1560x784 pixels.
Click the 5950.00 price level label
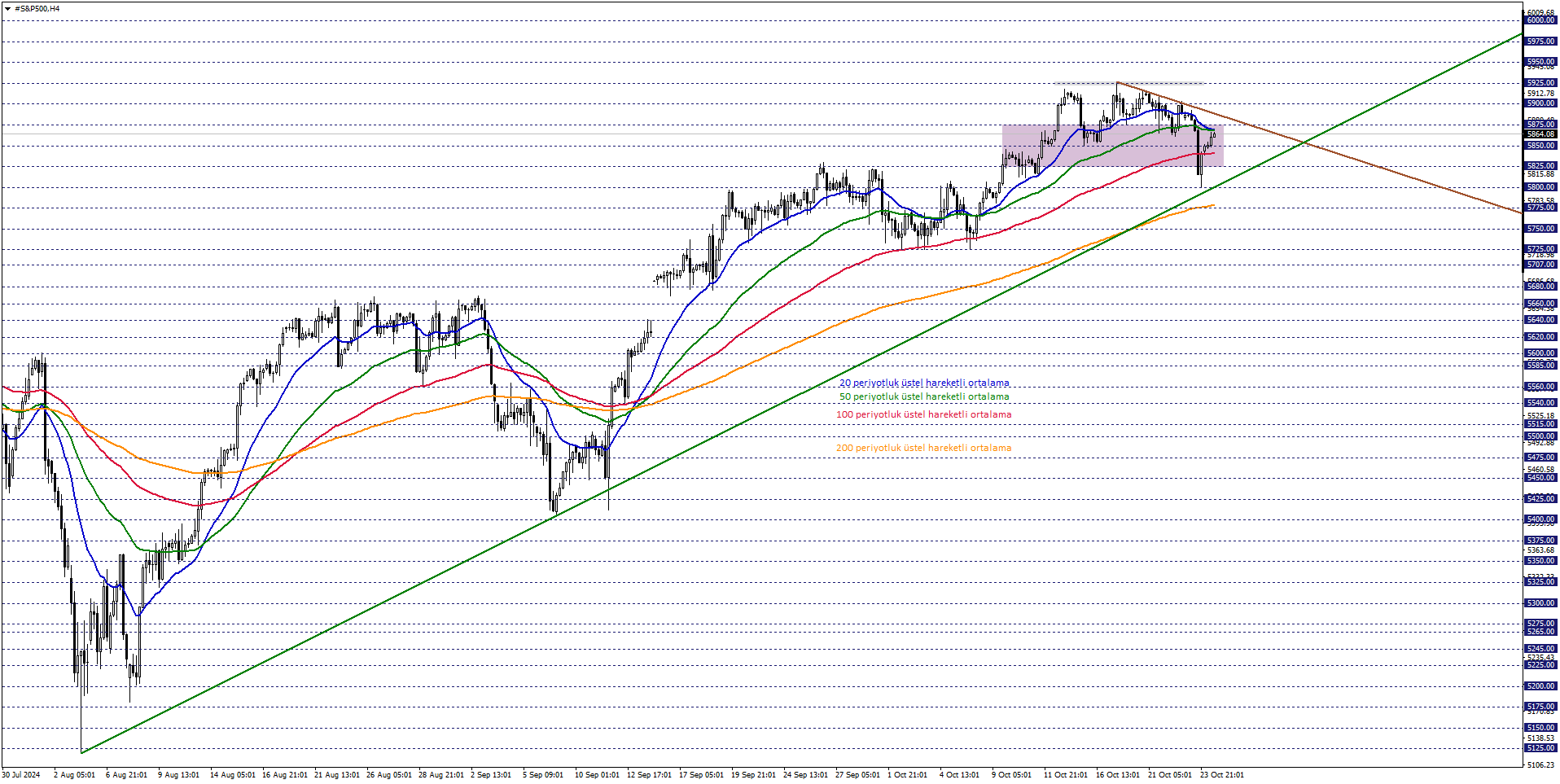coord(1540,62)
